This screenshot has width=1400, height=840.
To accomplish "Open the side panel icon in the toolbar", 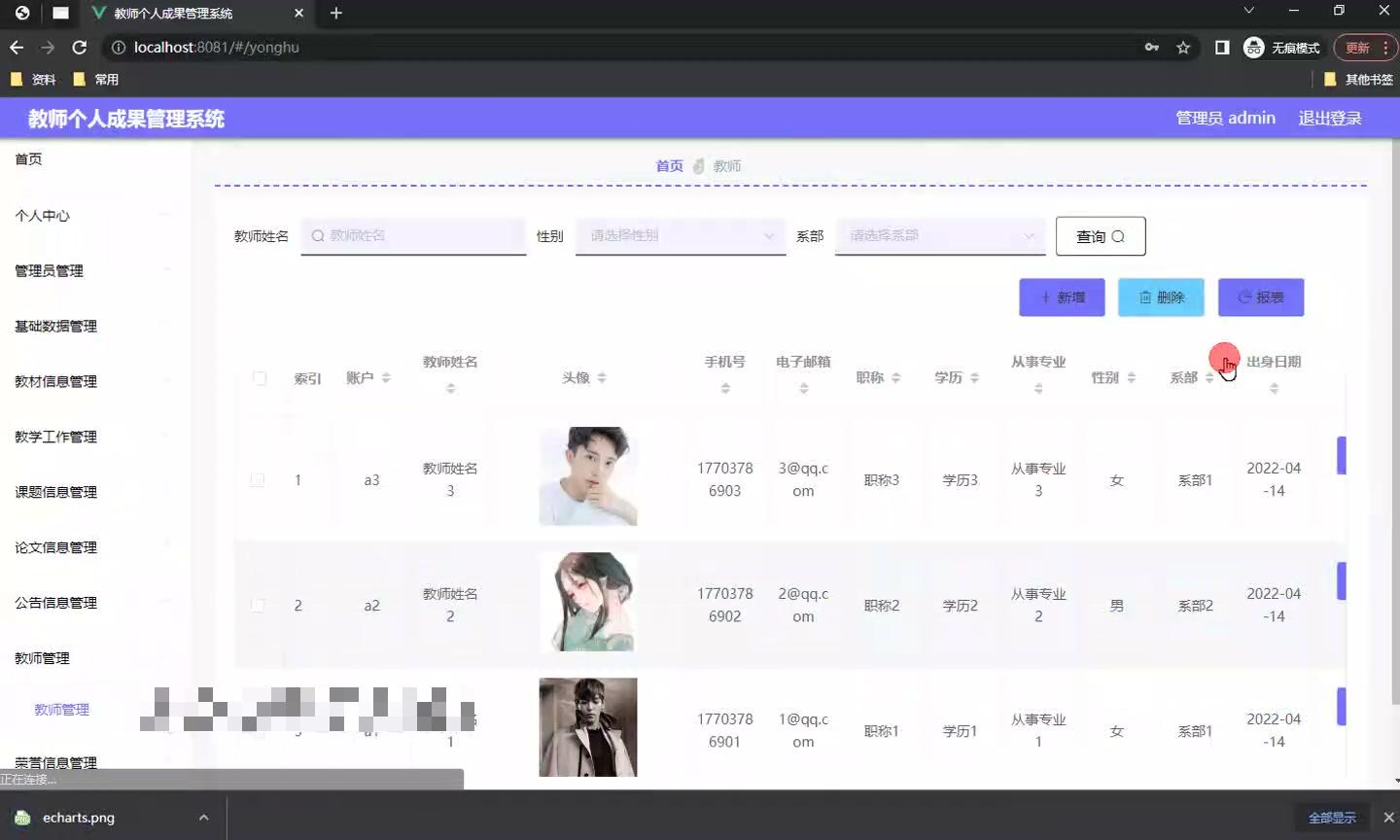I will pos(1222,47).
